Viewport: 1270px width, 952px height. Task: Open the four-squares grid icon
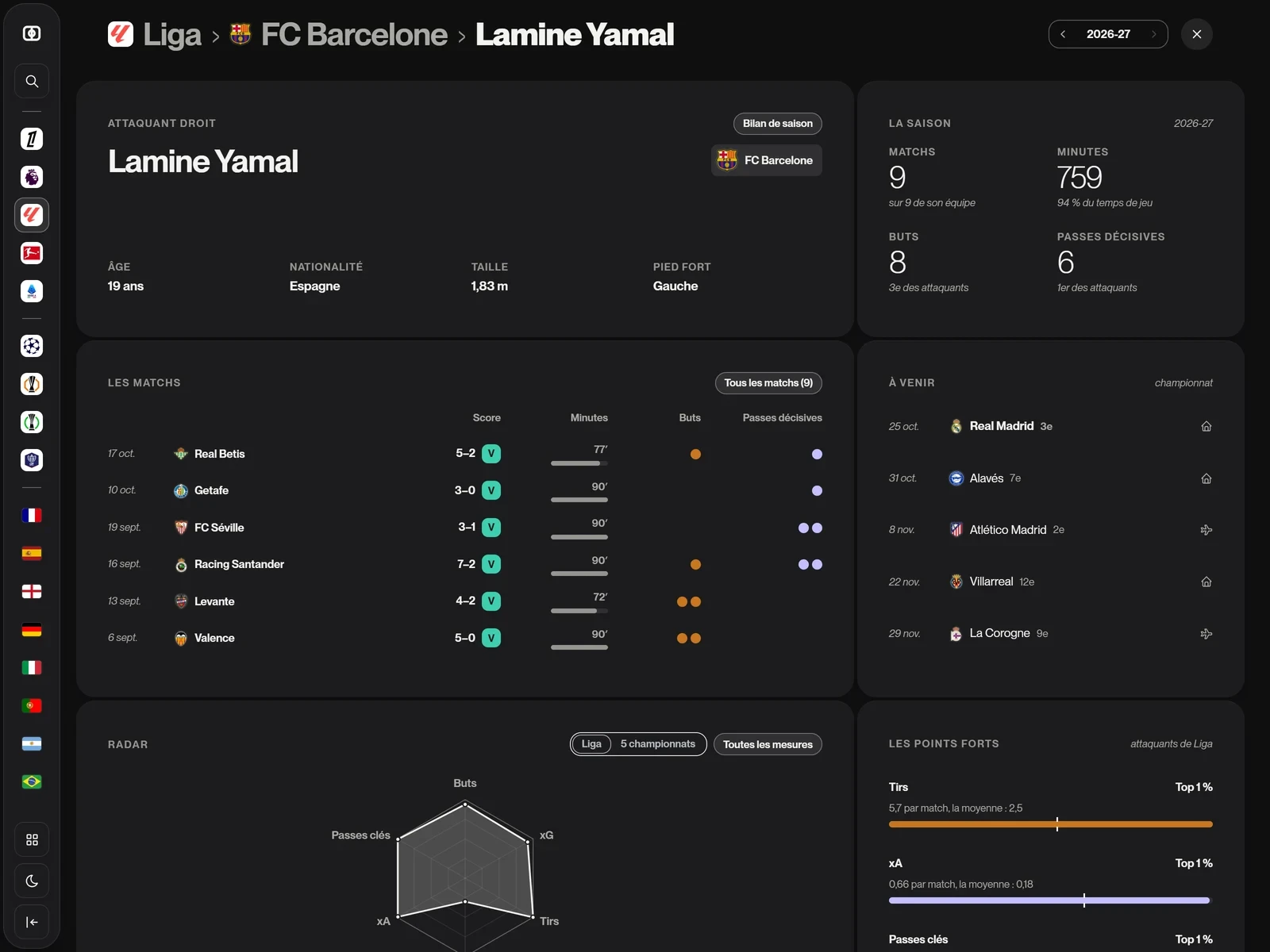32,839
